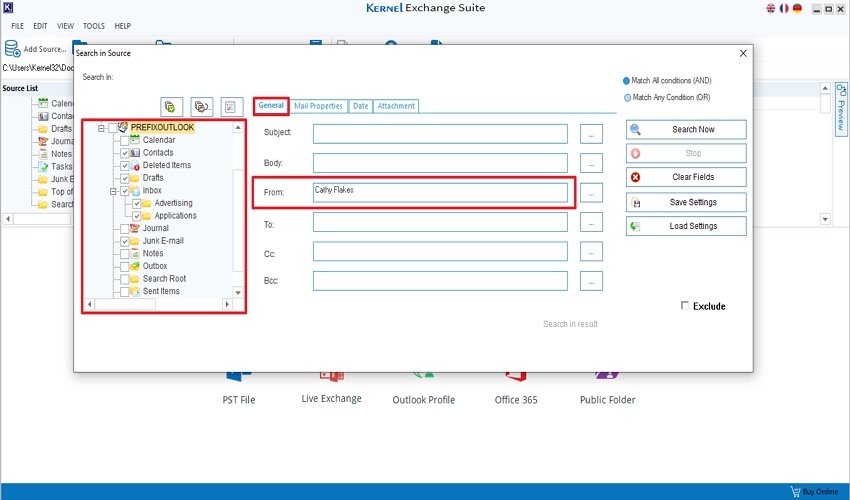Screen dimensions: 850x500
Task: Click the Notes icon in Search In tree
Action: tap(135, 253)
